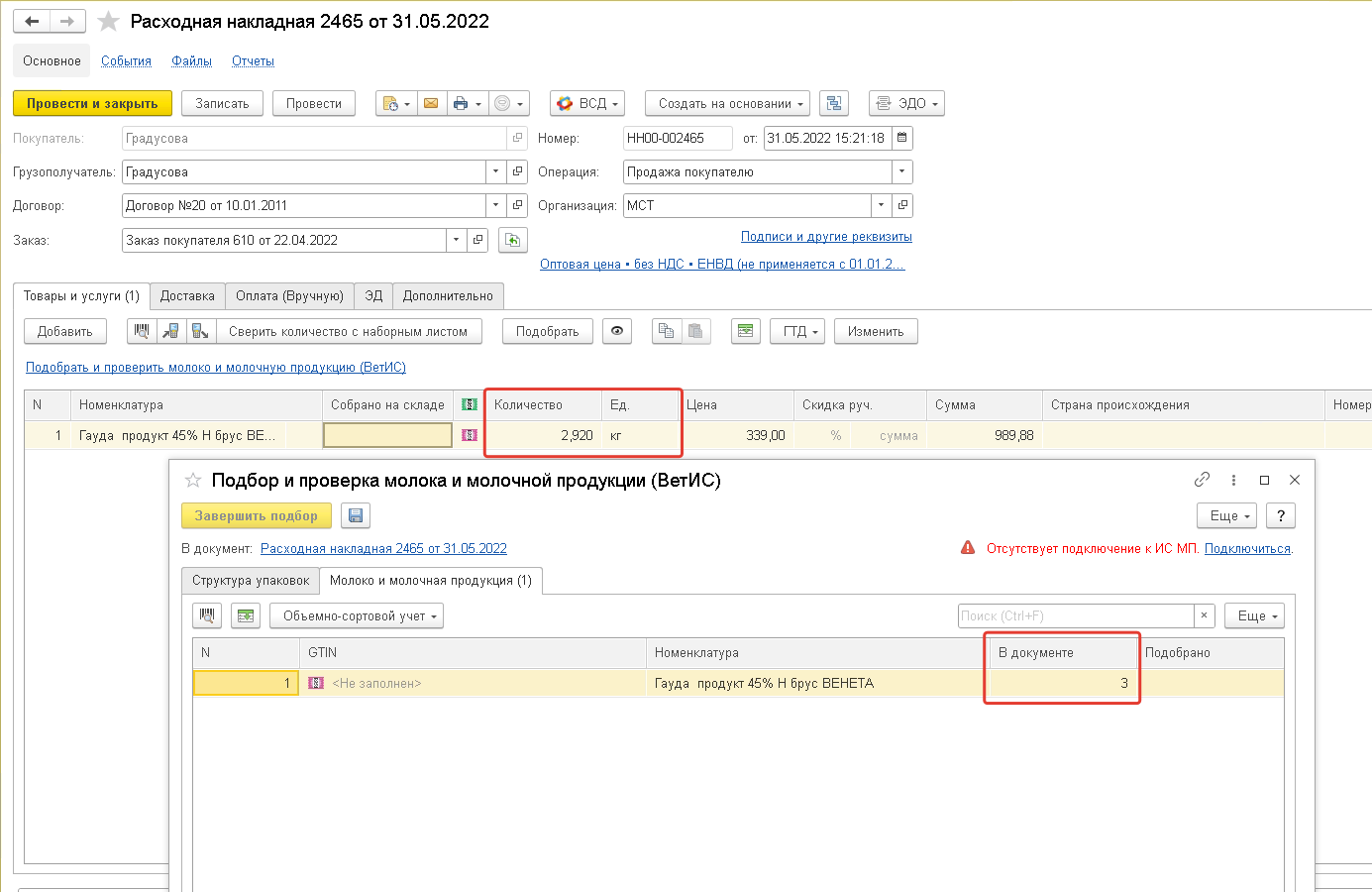Go forward using the right arrow button
The image size is (1372, 892).
click(x=67, y=21)
